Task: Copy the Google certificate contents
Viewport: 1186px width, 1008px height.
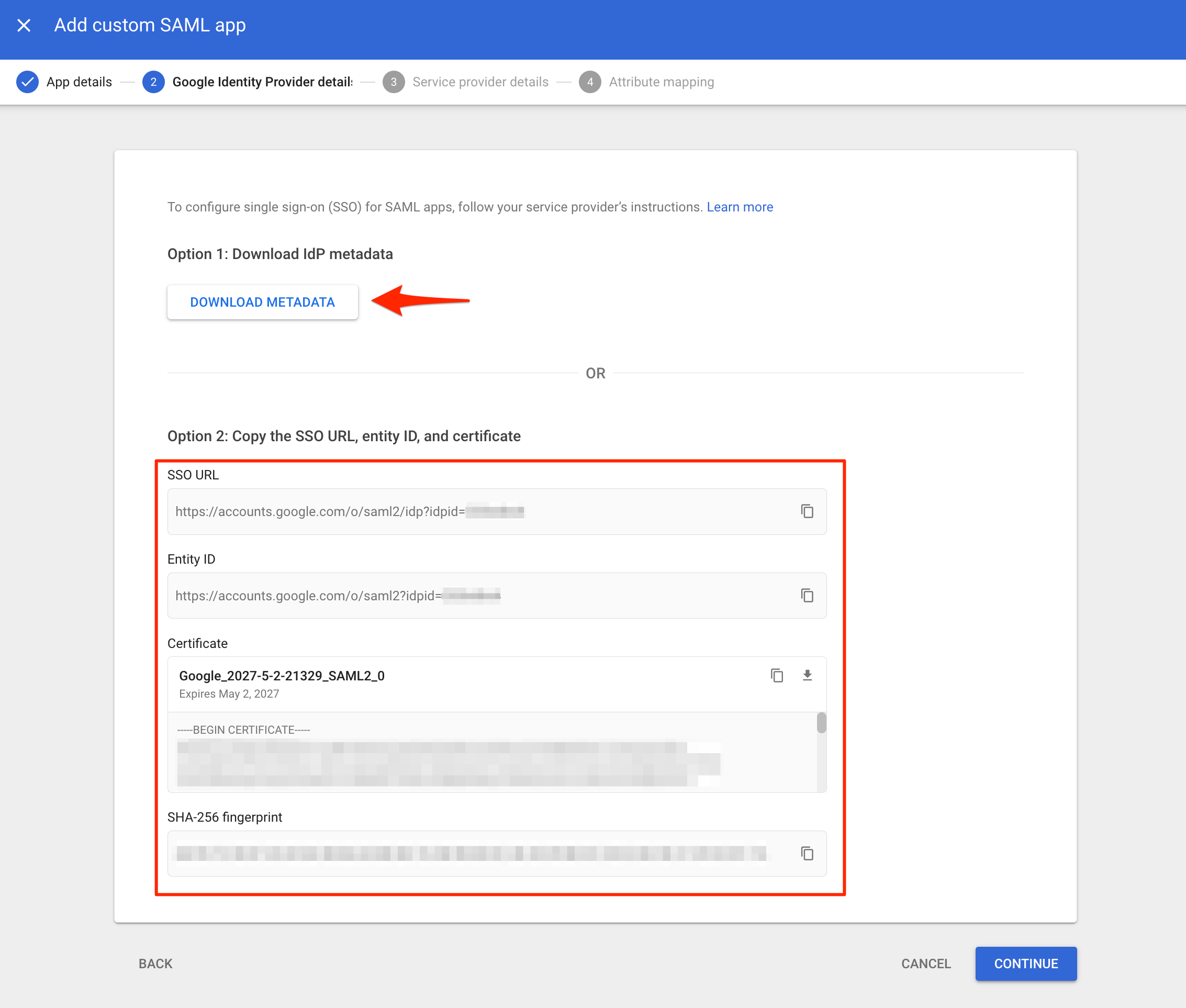Action: coord(776,676)
